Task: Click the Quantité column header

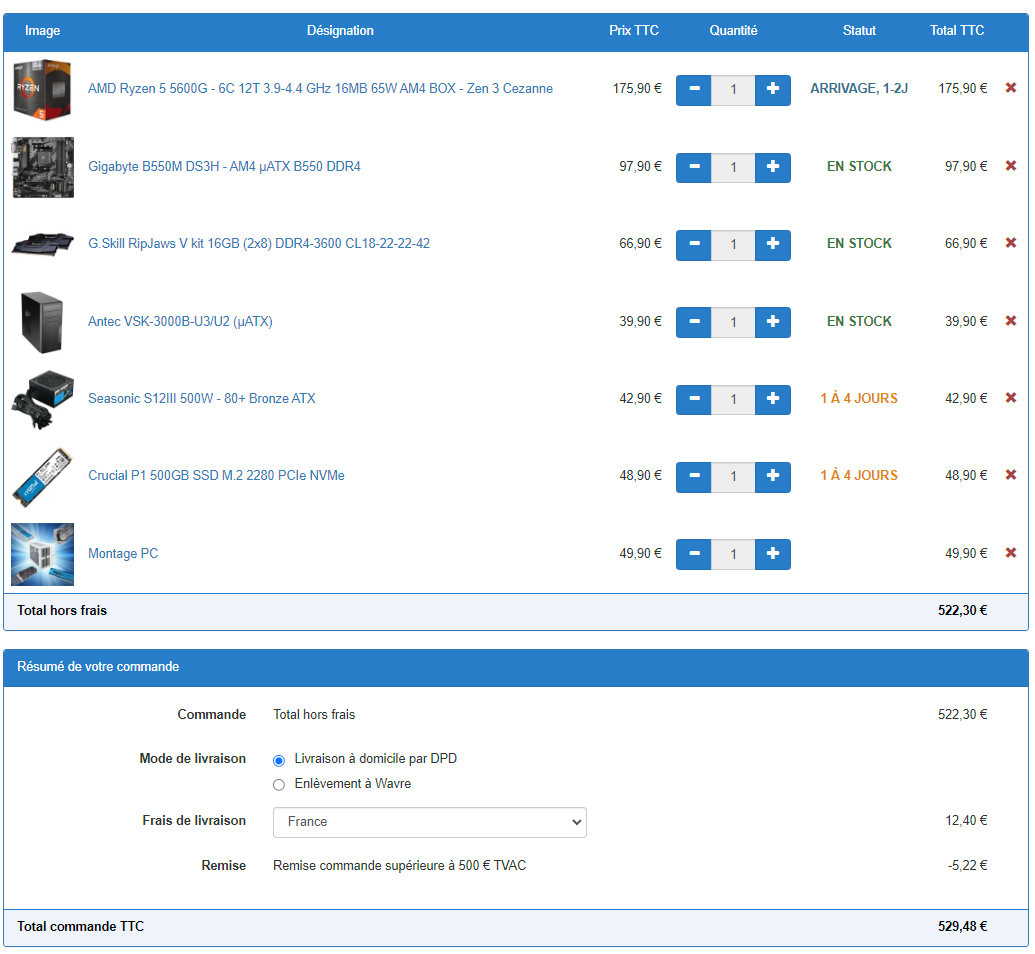Action: click(x=733, y=30)
